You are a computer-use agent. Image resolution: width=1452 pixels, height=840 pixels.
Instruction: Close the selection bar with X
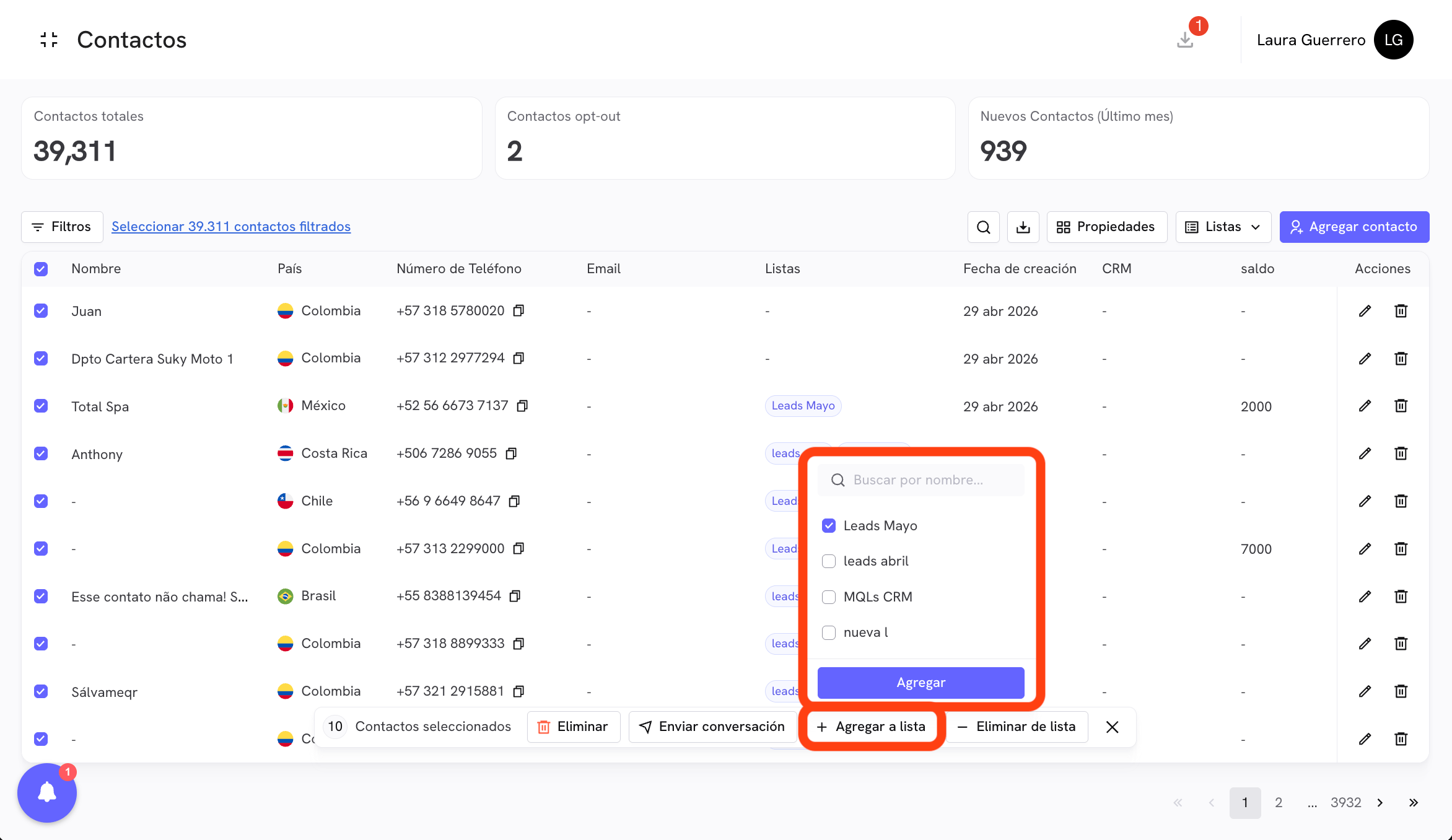point(1113,727)
